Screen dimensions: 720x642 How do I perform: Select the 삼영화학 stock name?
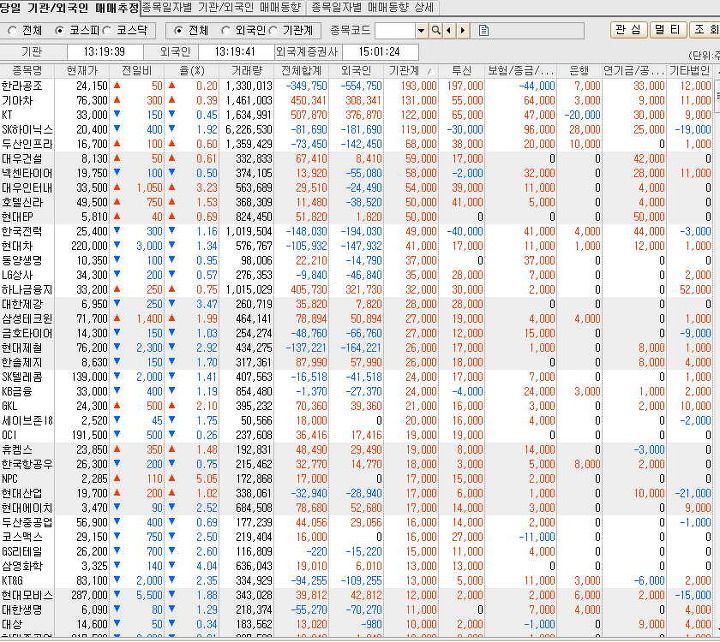[22, 566]
